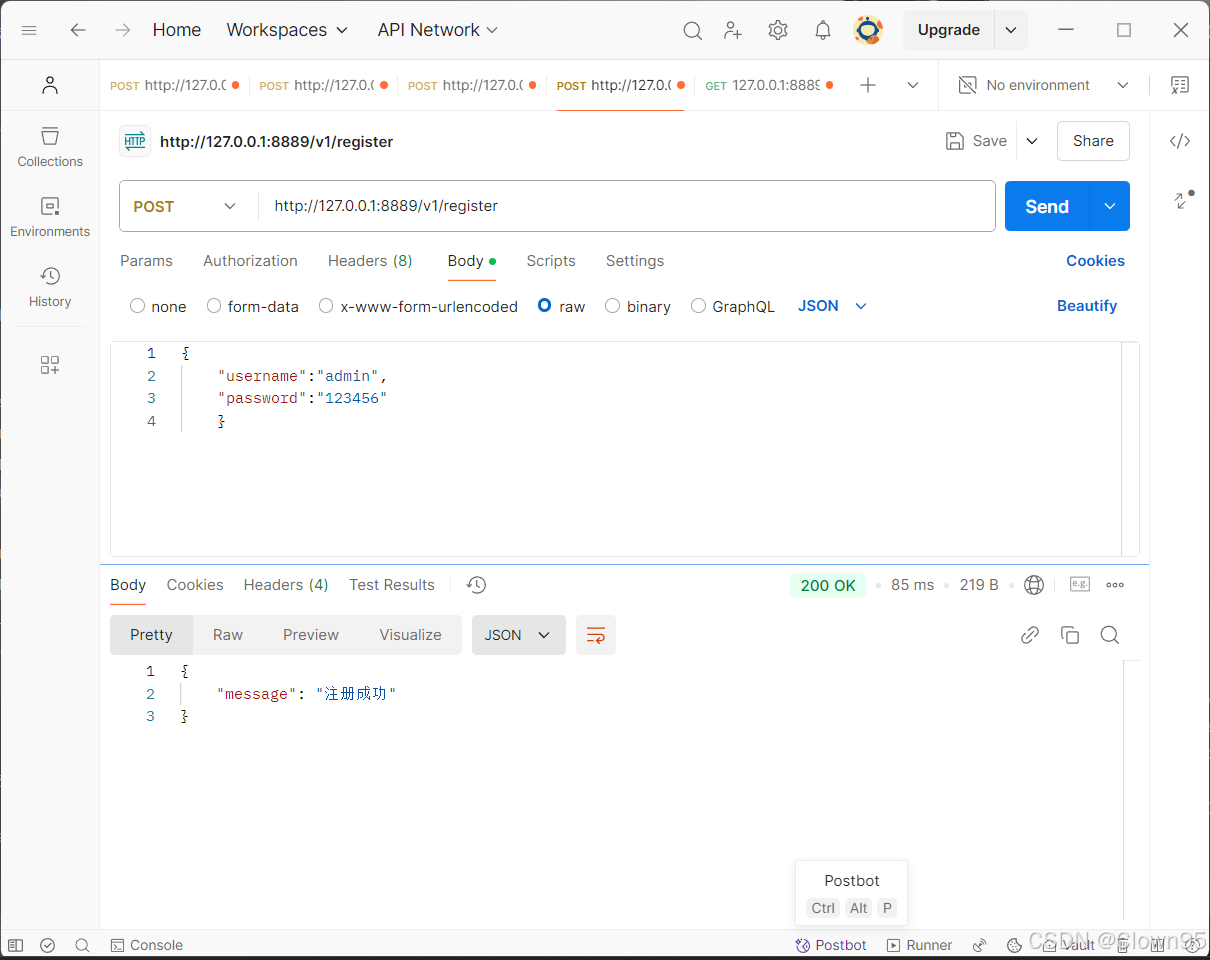The height and width of the screenshot is (960, 1210).
Task: Open the code snippet </> icon
Action: [x=1180, y=141]
